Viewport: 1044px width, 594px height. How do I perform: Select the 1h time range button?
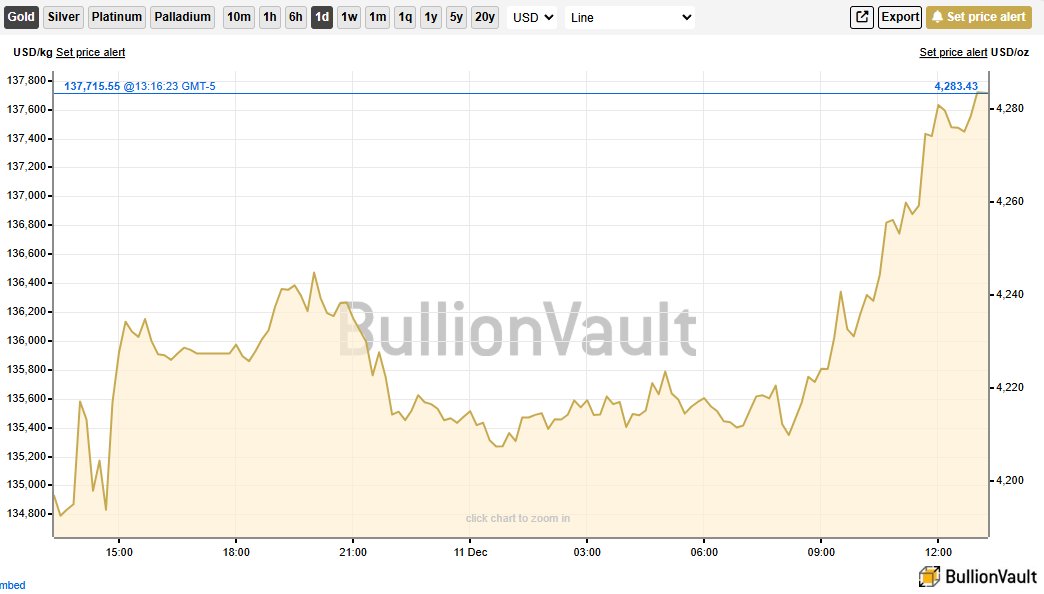point(268,16)
